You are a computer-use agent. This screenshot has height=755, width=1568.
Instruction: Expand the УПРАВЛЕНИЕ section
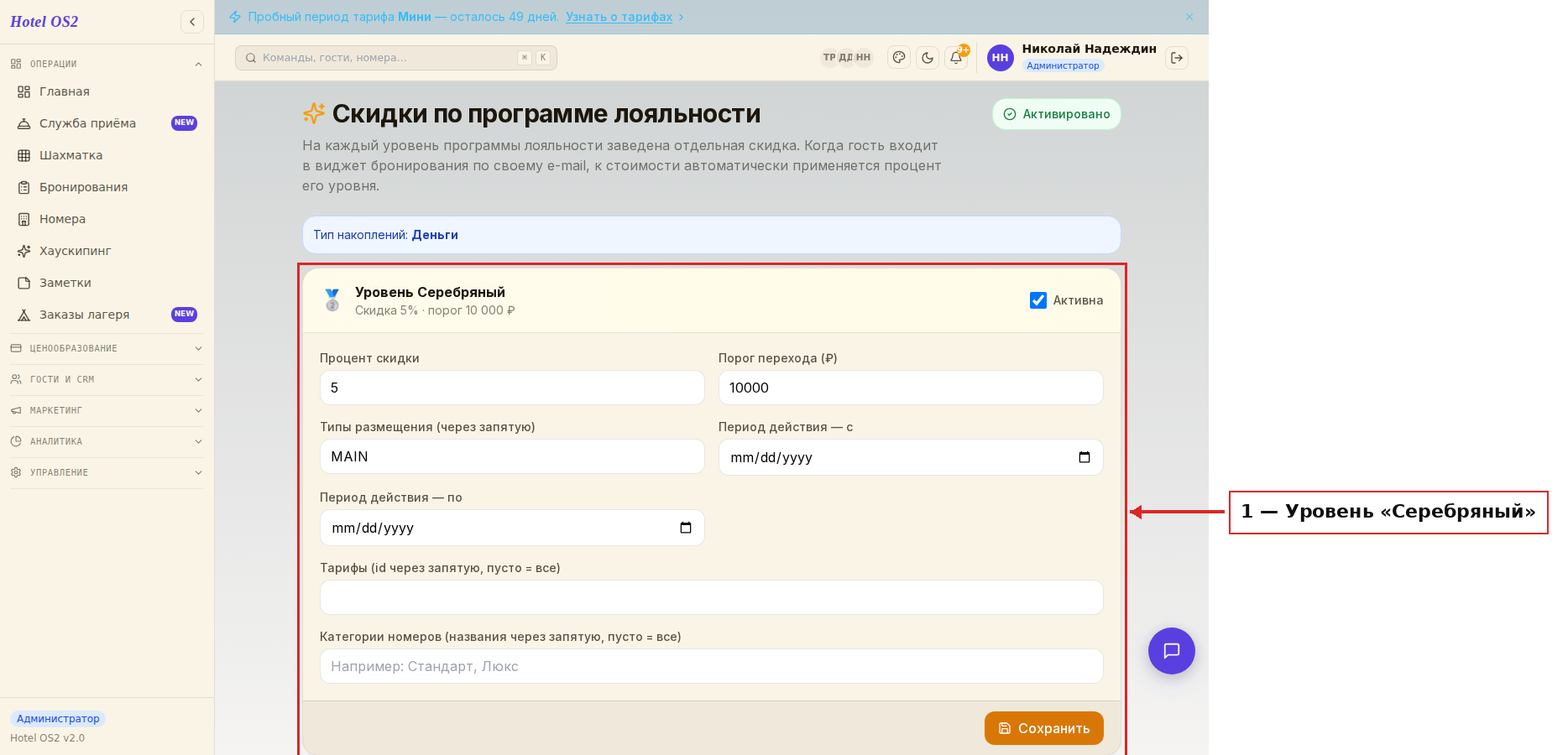point(106,472)
